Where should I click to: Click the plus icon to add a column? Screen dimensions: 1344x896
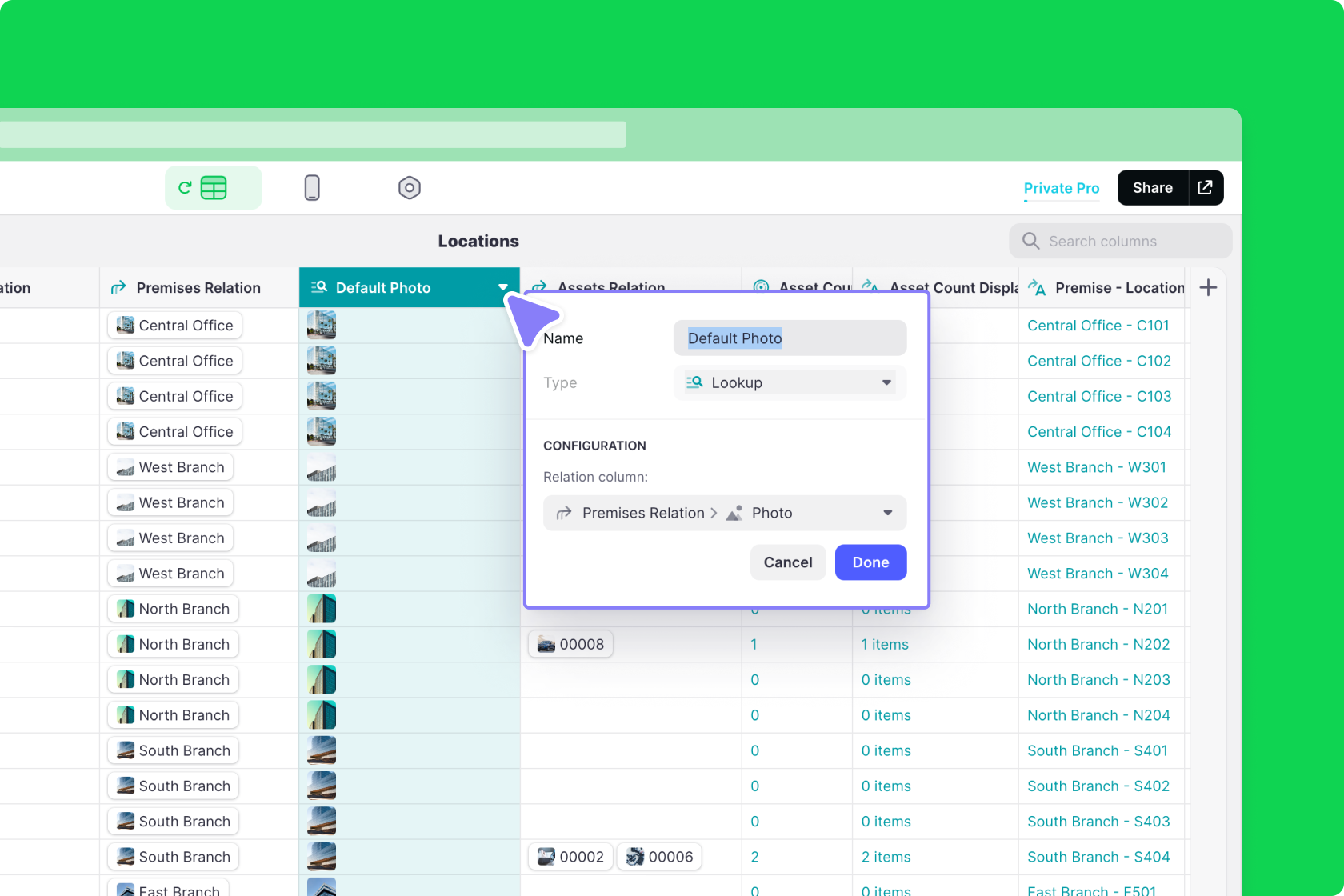(x=1208, y=287)
